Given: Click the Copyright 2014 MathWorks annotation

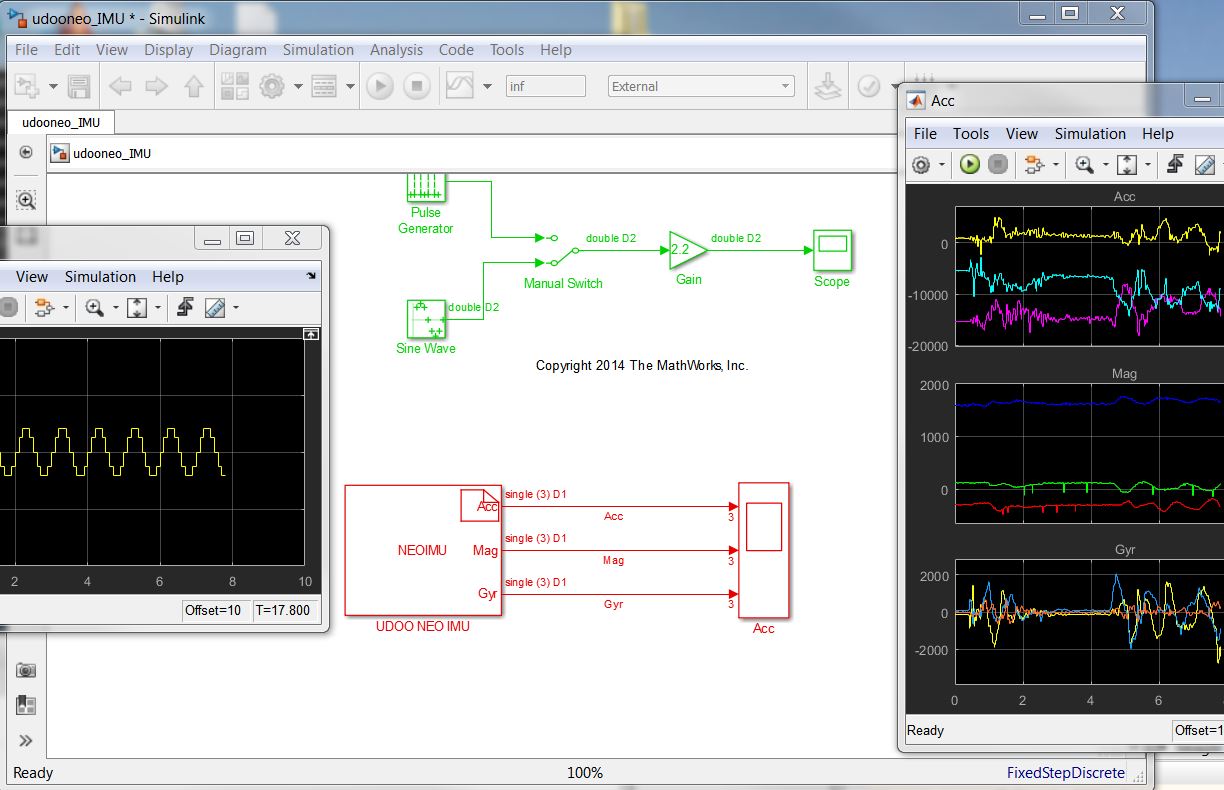Looking at the screenshot, I should click(642, 366).
